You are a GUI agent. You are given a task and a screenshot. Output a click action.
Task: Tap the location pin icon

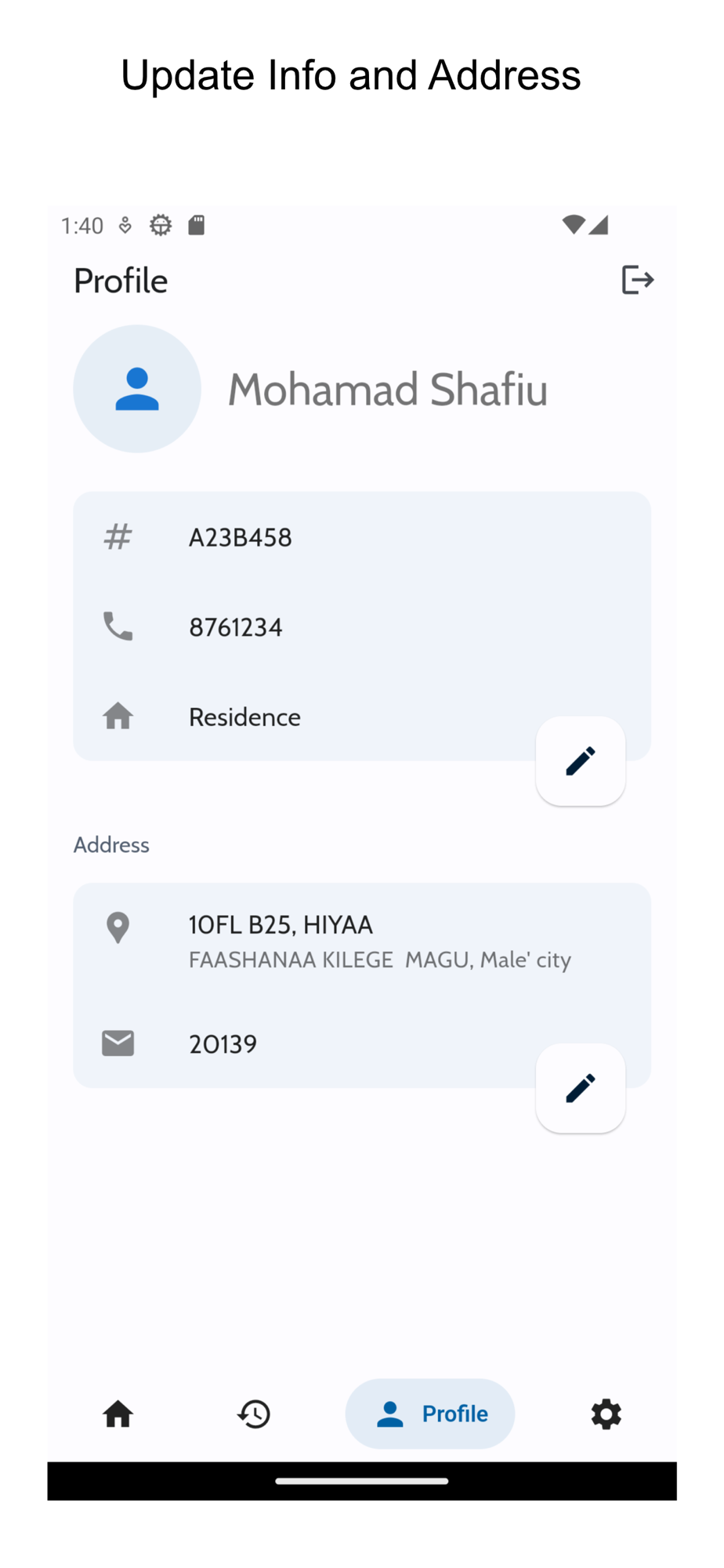click(x=118, y=928)
